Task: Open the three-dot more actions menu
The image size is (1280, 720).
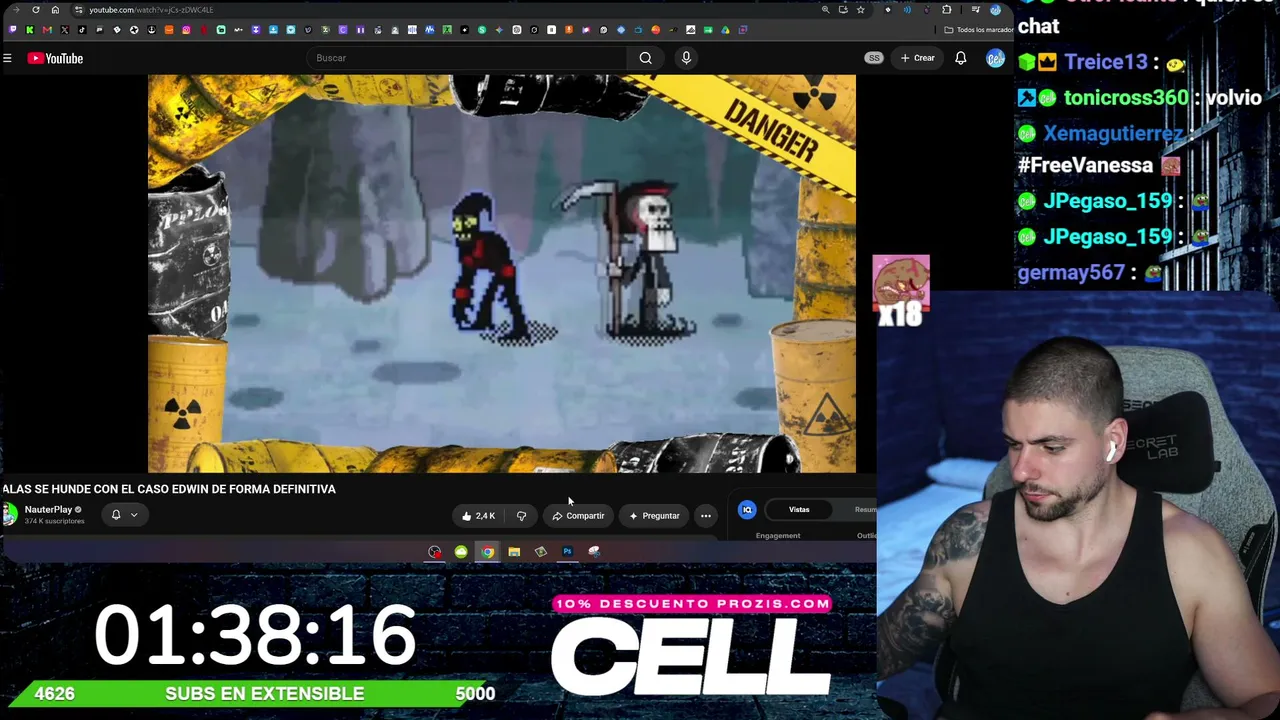Action: pyautogui.click(x=706, y=516)
